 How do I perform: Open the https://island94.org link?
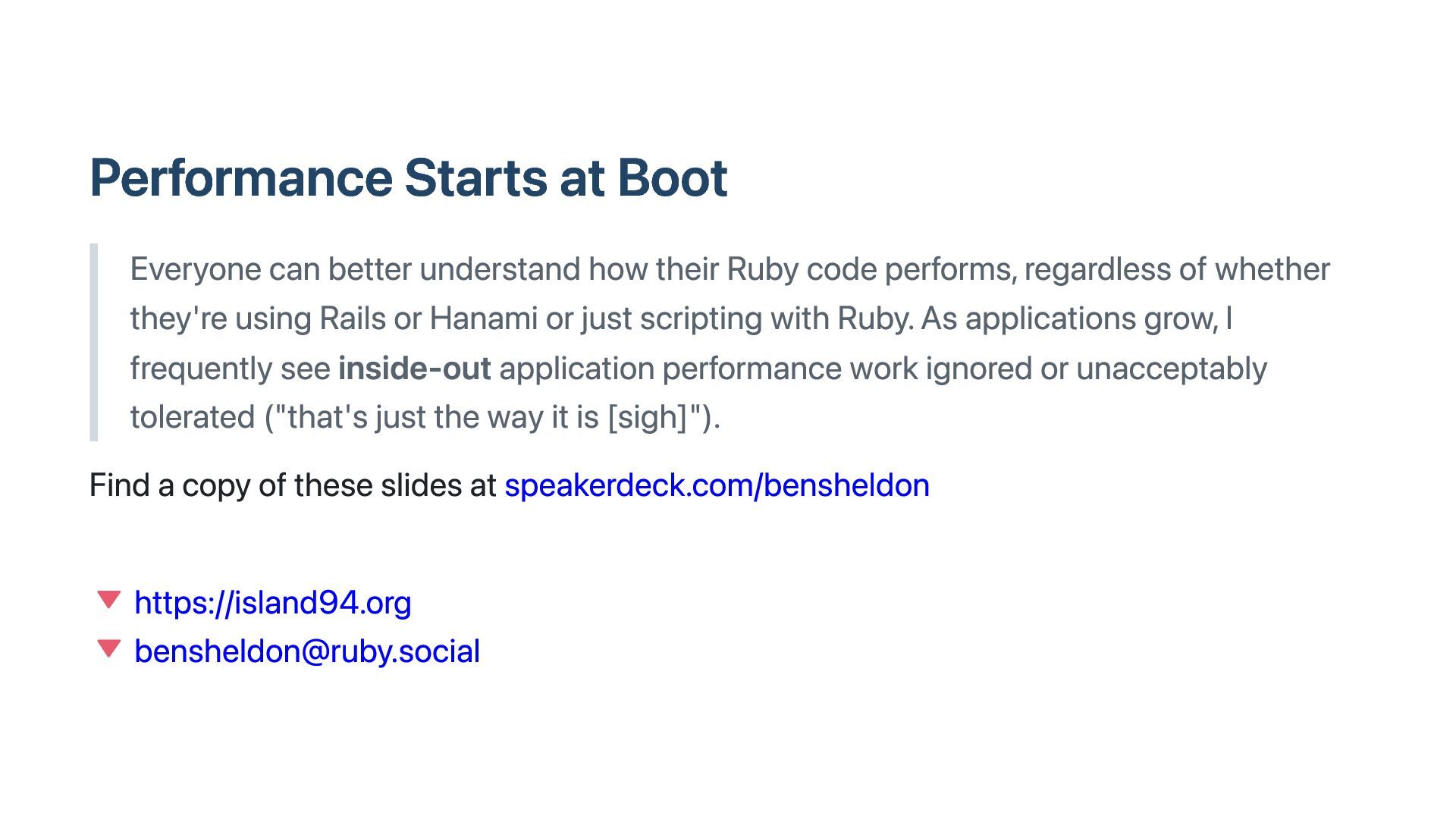click(272, 602)
